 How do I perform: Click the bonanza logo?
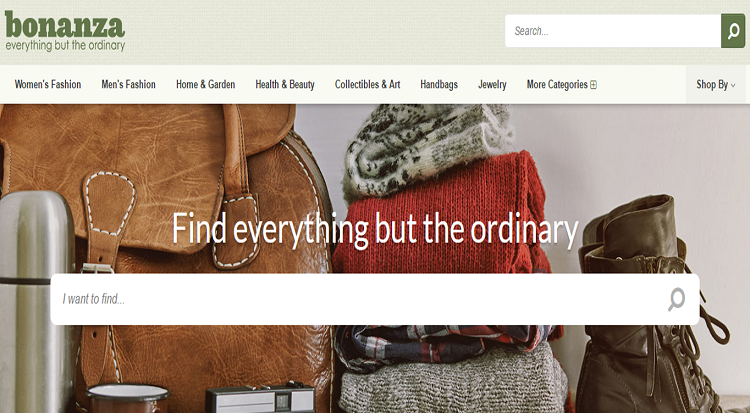65,31
